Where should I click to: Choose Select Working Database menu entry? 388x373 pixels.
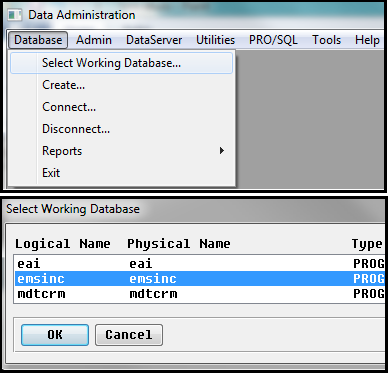(x=121, y=63)
